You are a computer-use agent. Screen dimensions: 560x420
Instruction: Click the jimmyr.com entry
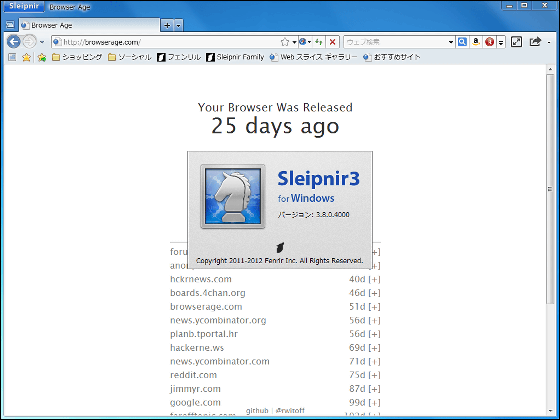195,389
